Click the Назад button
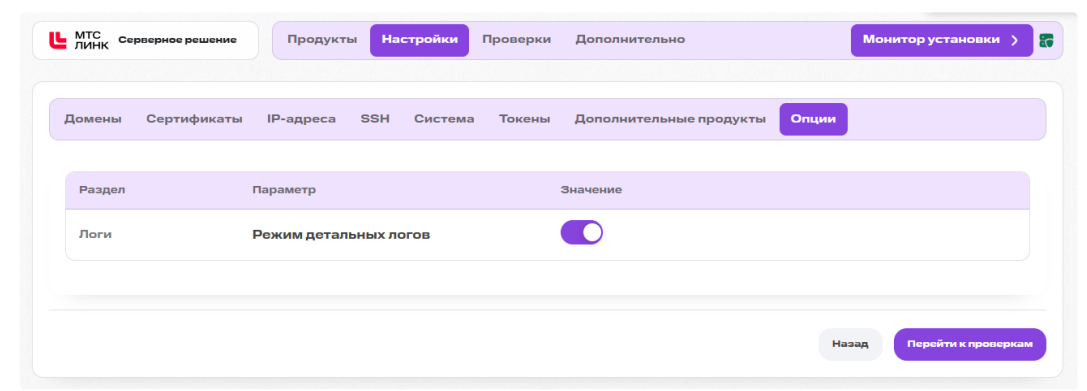The width and height of the screenshot is (1087, 391). [x=851, y=345]
